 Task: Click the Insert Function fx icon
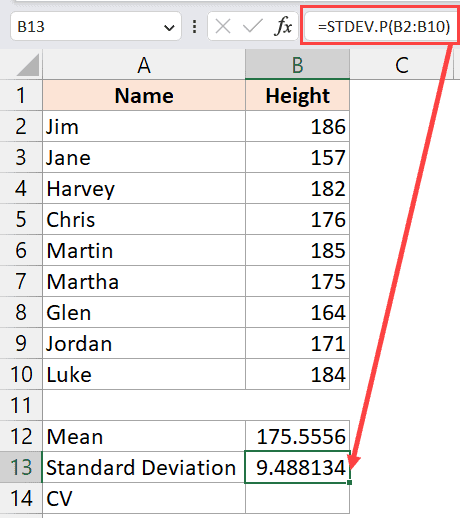click(283, 26)
